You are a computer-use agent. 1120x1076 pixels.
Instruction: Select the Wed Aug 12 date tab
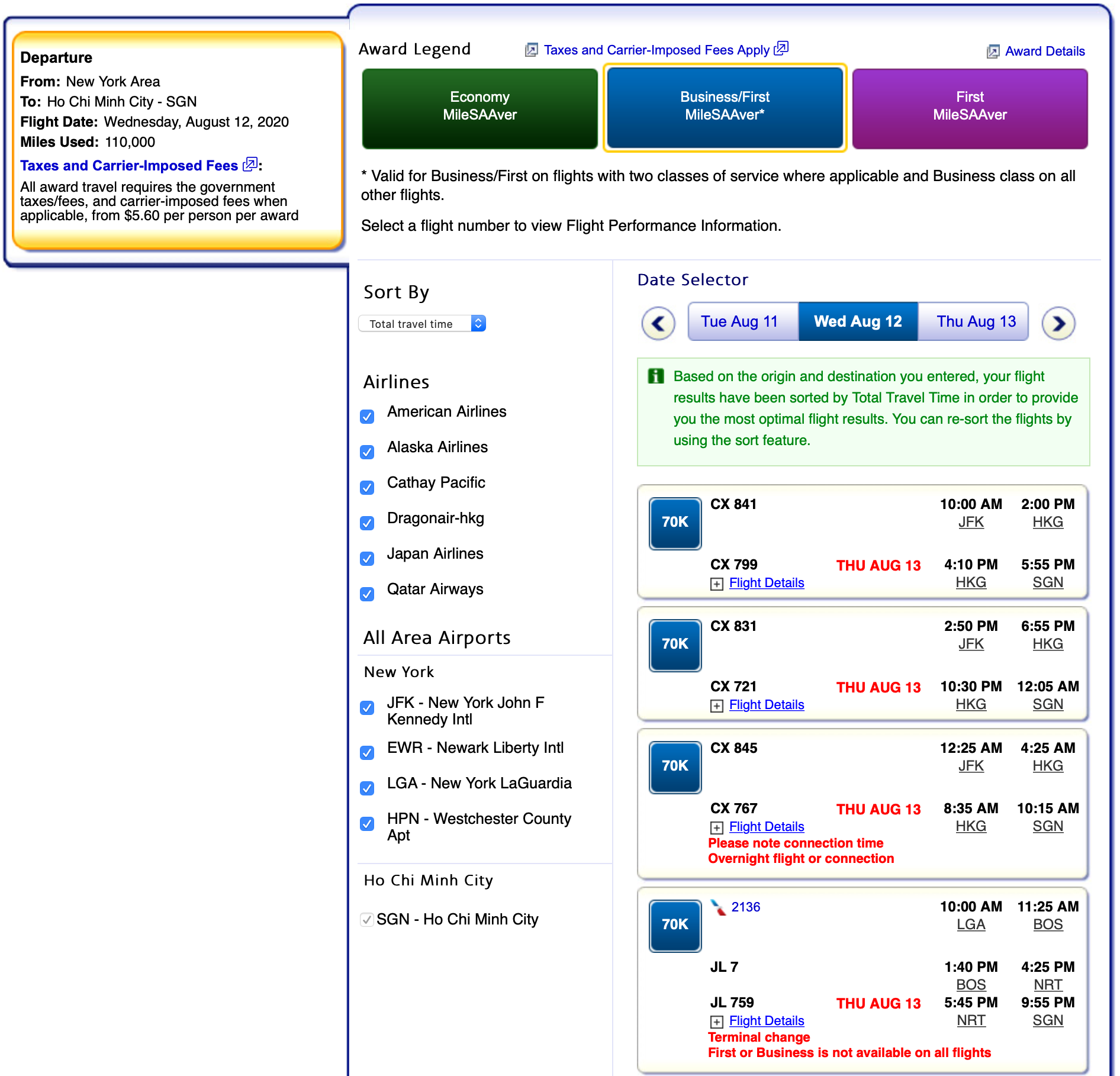click(x=858, y=322)
